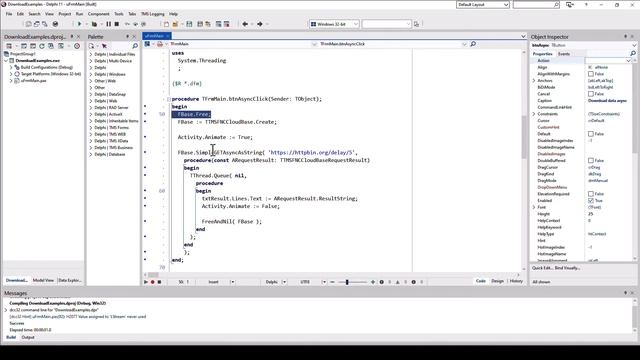This screenshot has height=360, width=640.
Task: Toggle the ElevationRequired checkbox
Action: 591,194
